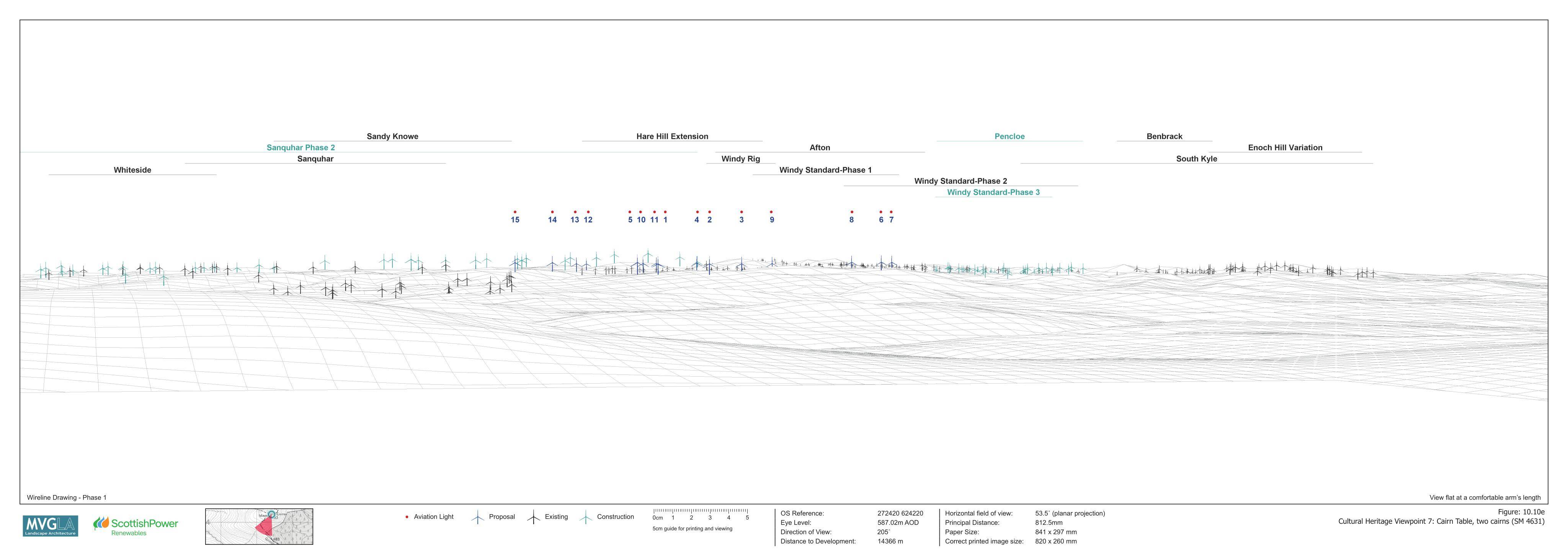
Task: Select the South Kyle label
Action: coord(1197,159)
